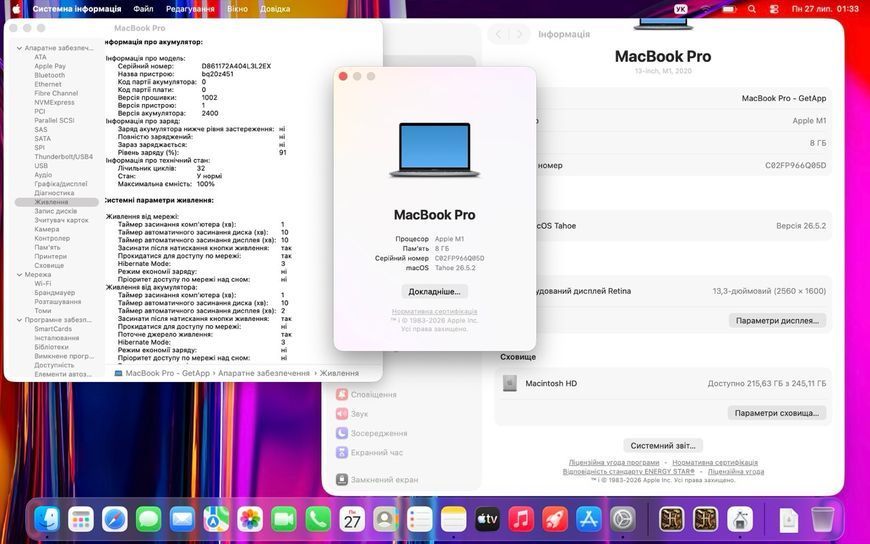Open the Downloads stack in Dock
Viewport: 870px width, 544px height.
tap(788, 520)
